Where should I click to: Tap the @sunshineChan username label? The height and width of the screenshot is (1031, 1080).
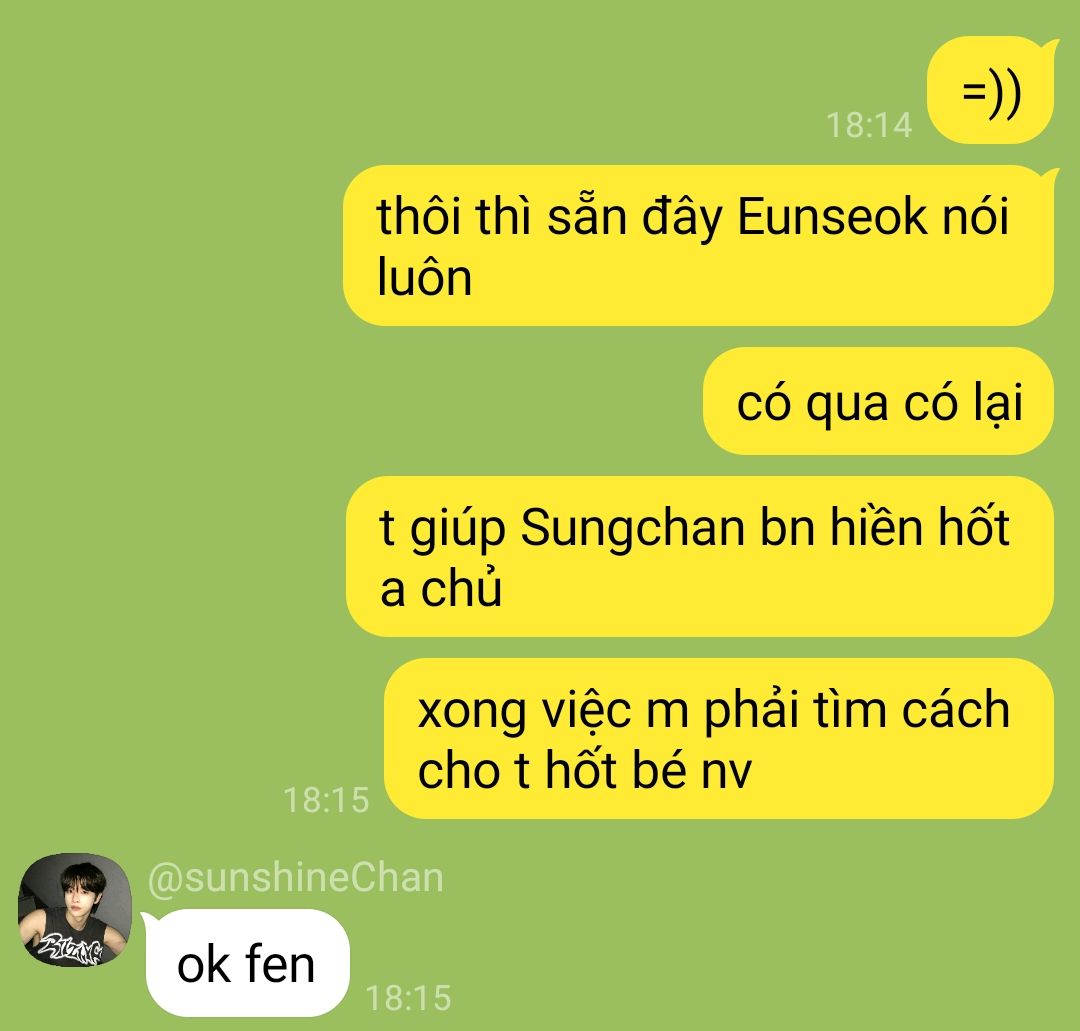[x=295, y=878]
